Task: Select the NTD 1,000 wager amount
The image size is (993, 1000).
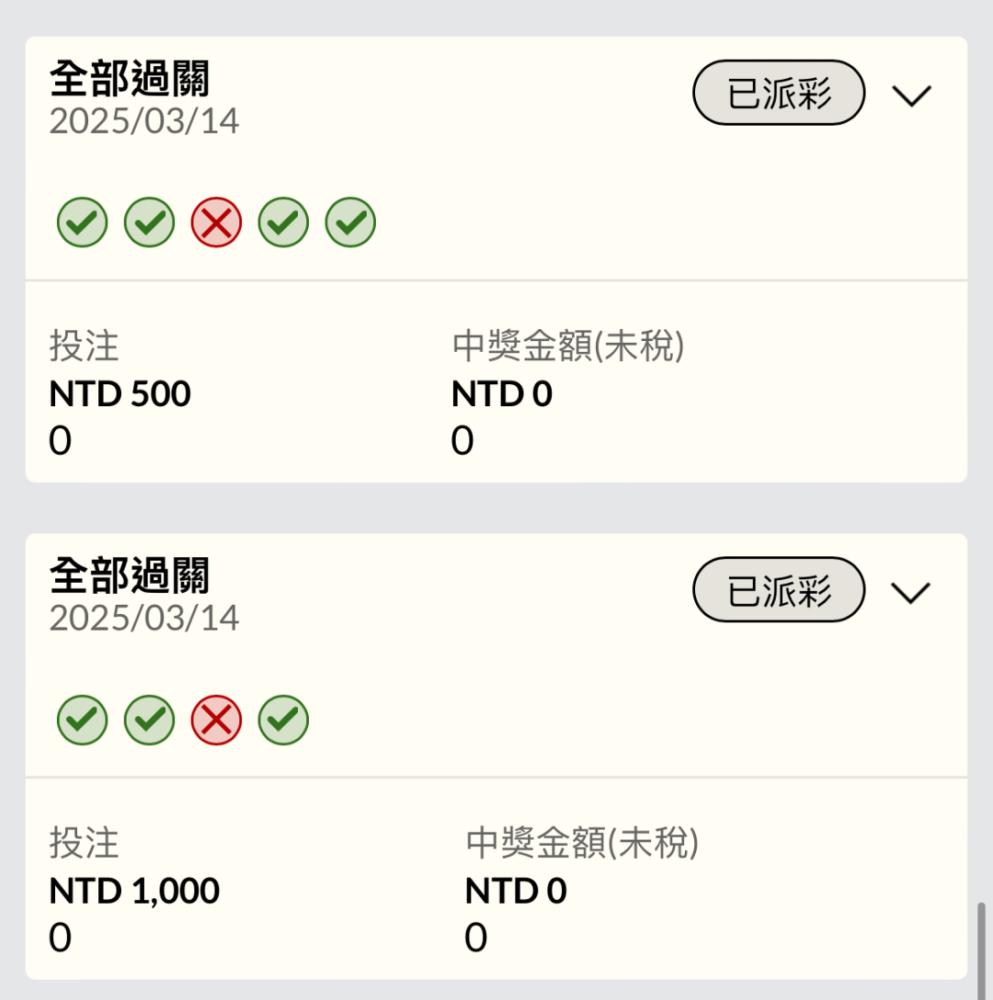Action: pos(135,890)
